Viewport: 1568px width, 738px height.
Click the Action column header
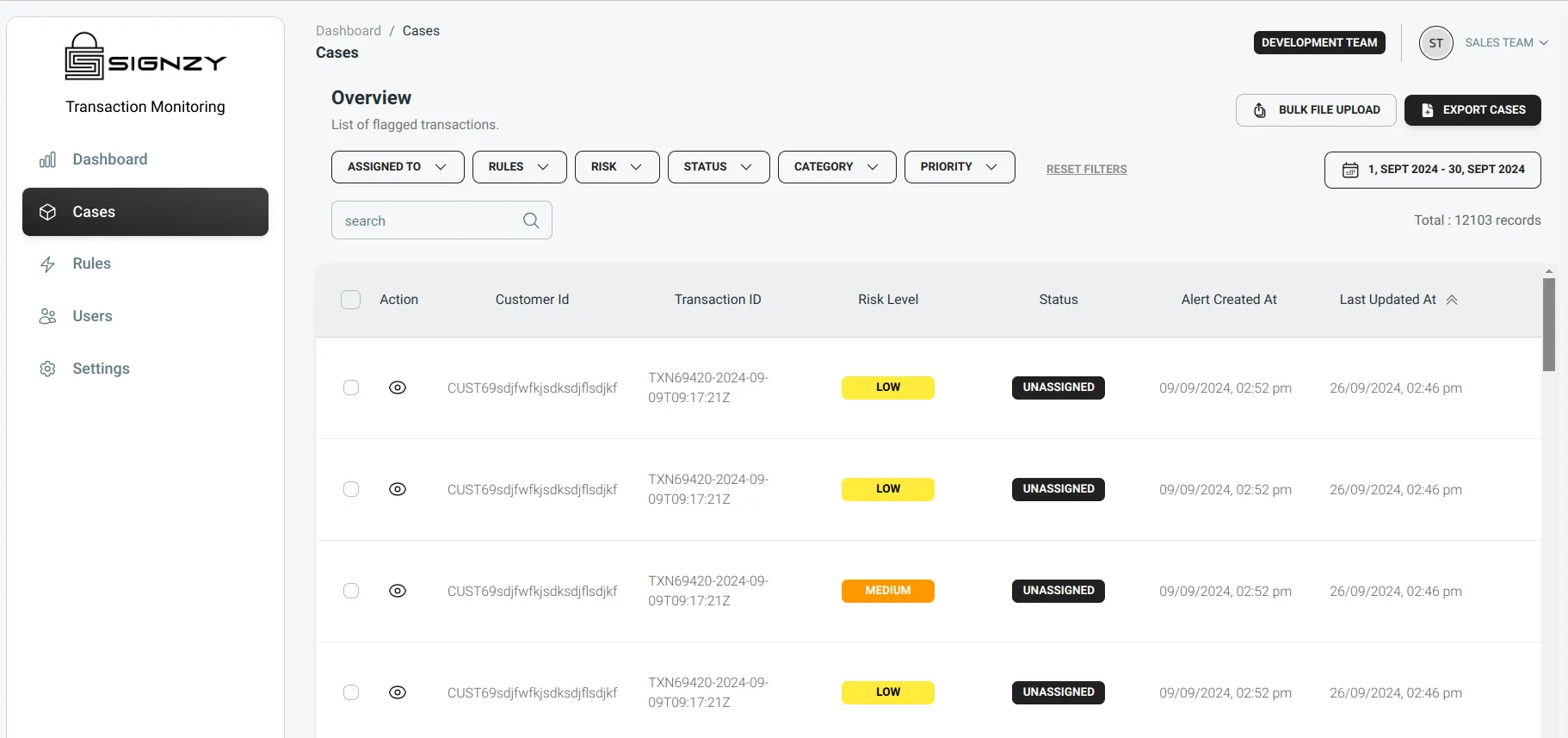coord(399,300)
